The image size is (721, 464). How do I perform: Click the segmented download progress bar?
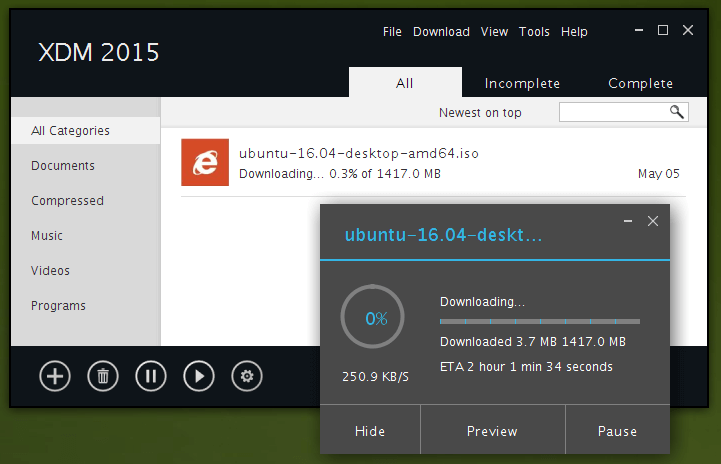point(540,321)
